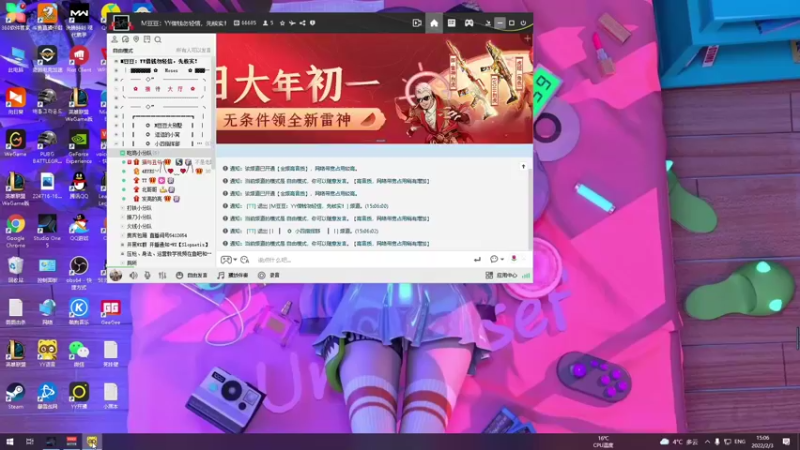Click the New Year banner advertisement
The width and height of the screenshot is (800, 450).
[x=374, y=88]
